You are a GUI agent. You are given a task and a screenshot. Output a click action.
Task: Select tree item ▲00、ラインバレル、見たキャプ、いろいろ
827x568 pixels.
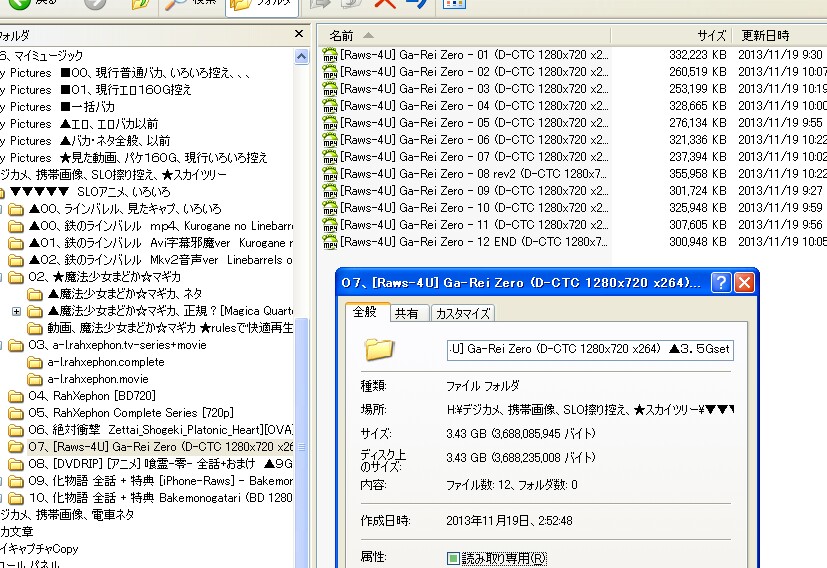124,209
